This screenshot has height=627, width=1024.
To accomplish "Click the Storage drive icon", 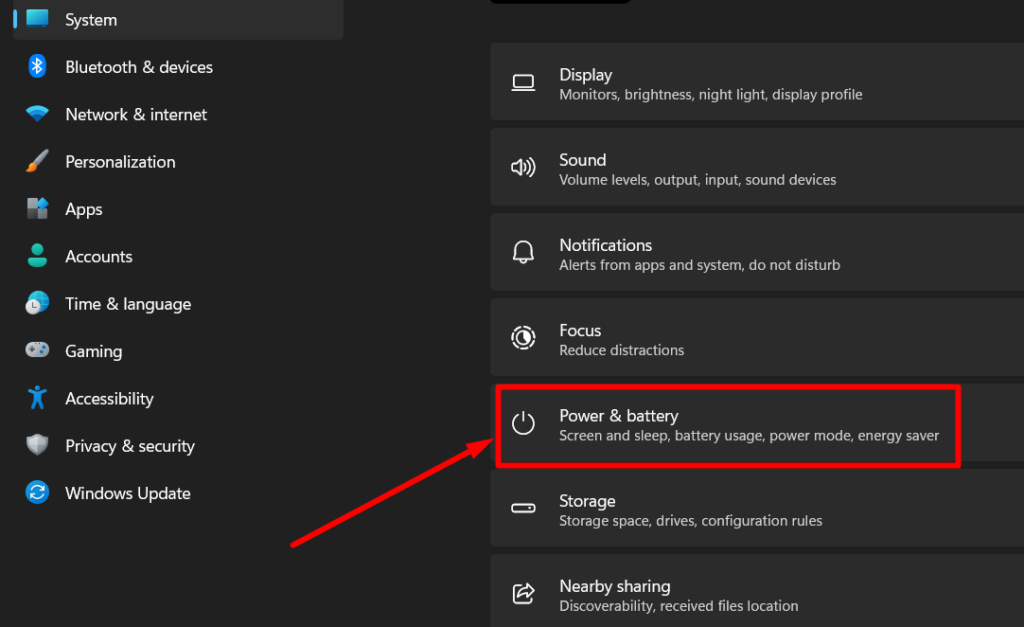I will [523, 508].
